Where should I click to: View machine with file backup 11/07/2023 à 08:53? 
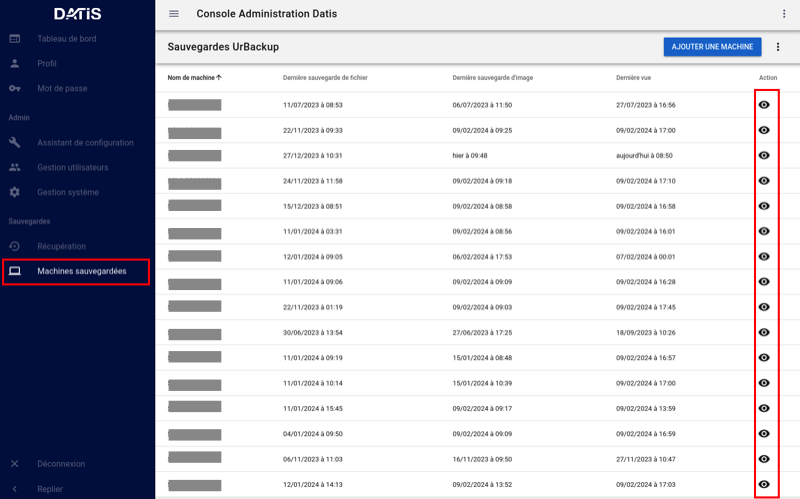[764, 105]
